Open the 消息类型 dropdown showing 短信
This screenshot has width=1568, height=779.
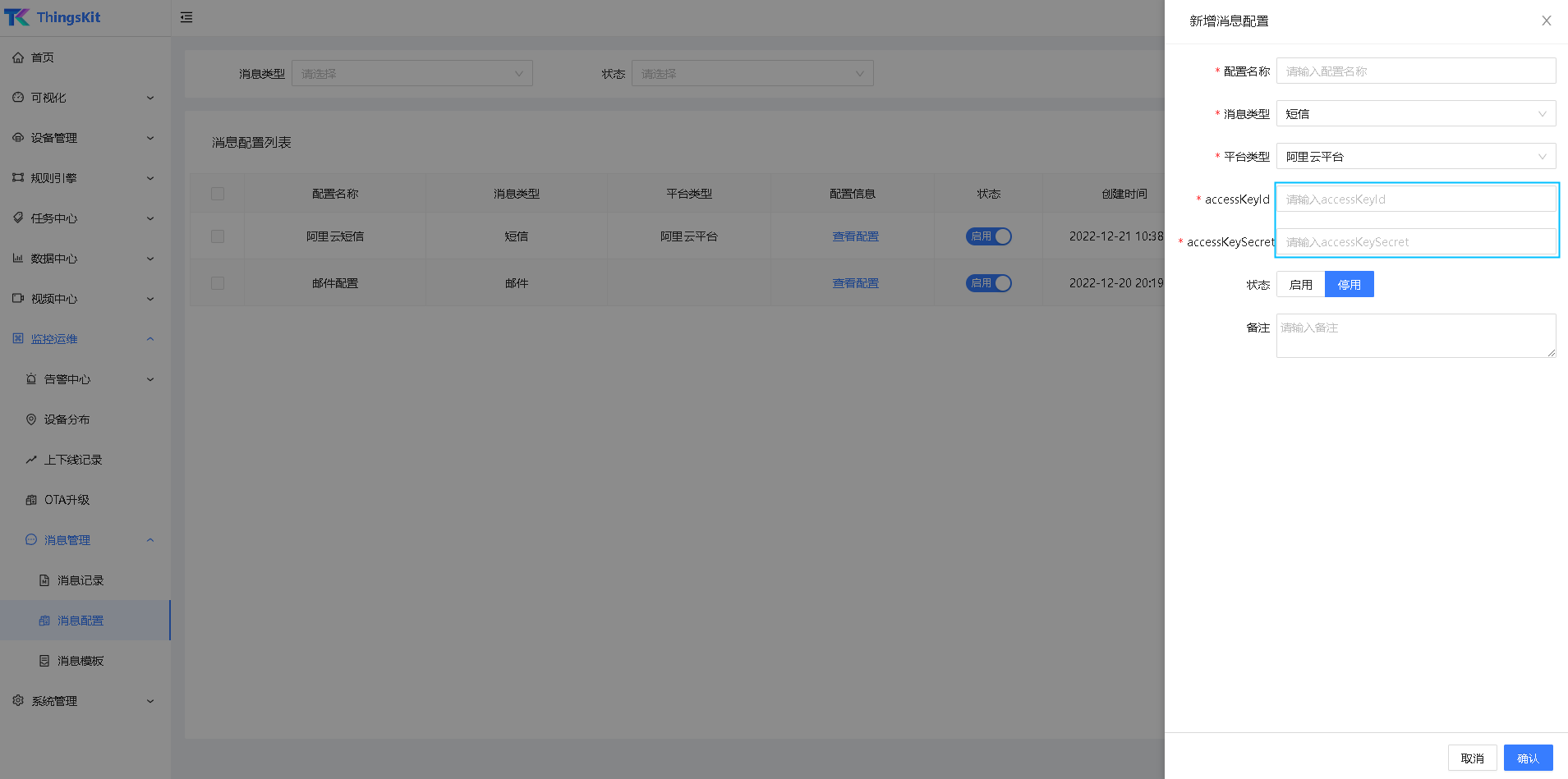[x=1415, y=114]
